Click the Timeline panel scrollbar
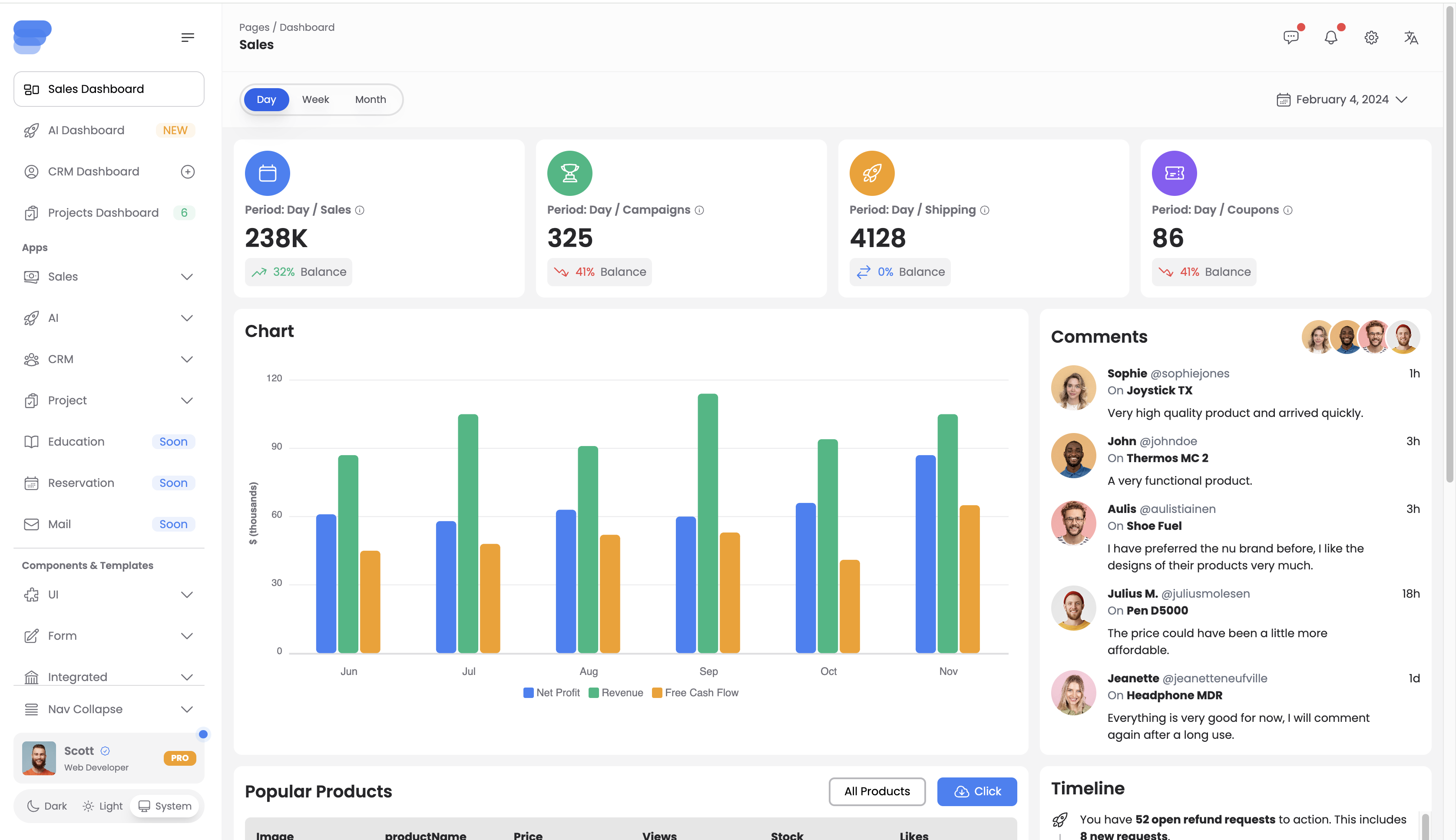The width and height of the screenshot is (1456, 840). (x=1425, y=826)
